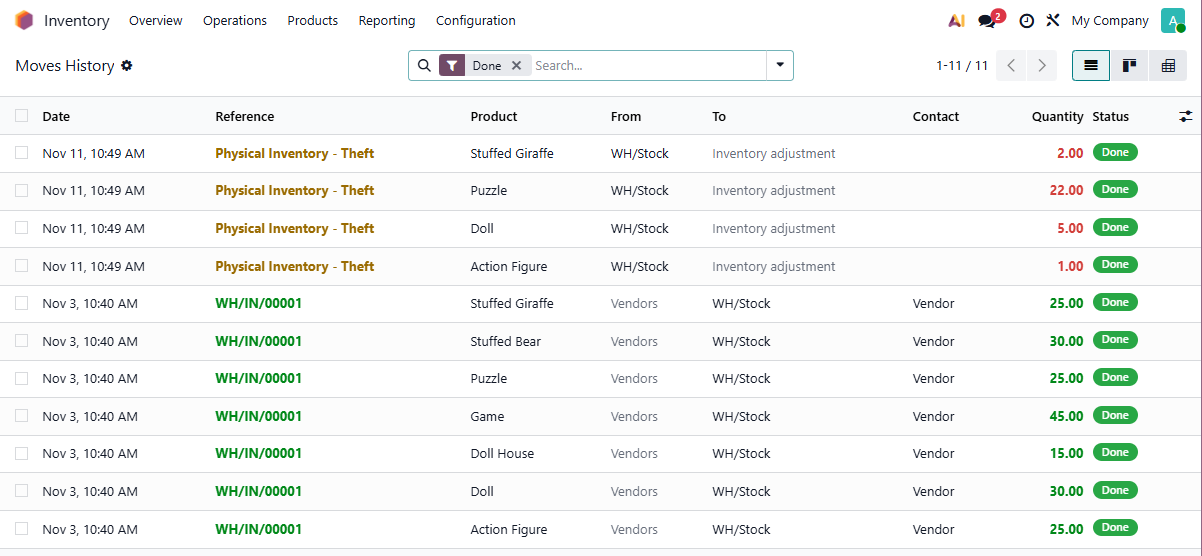Tick the Doll House row checkbox
The width and height of the screenshot is (1202, 556).
click(x=22, y=453)
